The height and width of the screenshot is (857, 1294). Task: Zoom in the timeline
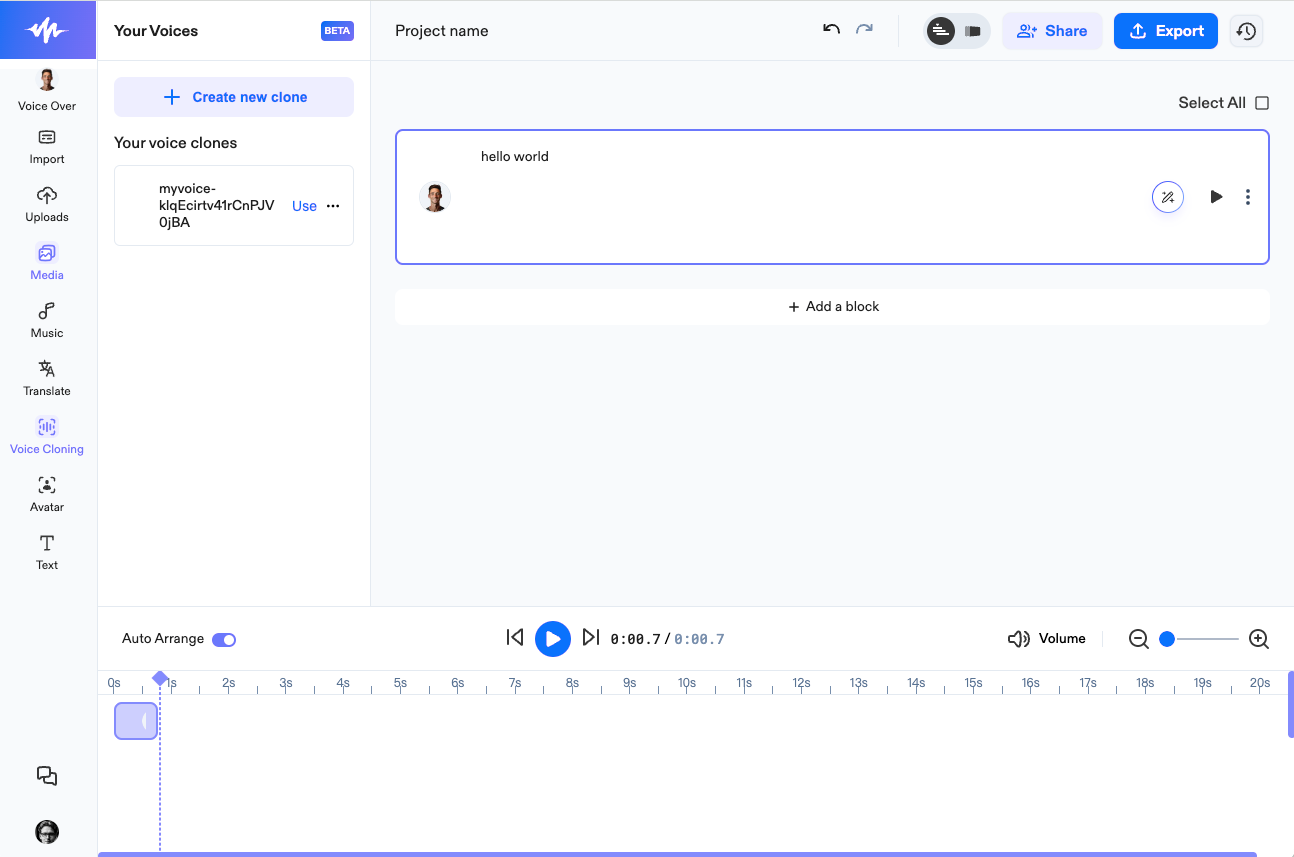point(1259,639)
